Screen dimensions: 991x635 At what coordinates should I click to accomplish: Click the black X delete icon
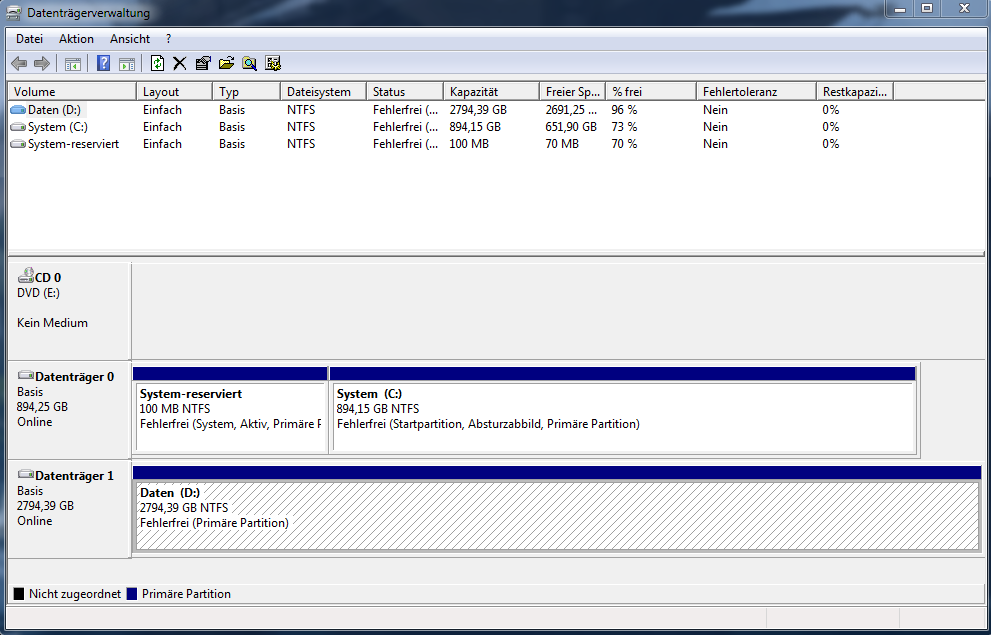coord(180,63)
